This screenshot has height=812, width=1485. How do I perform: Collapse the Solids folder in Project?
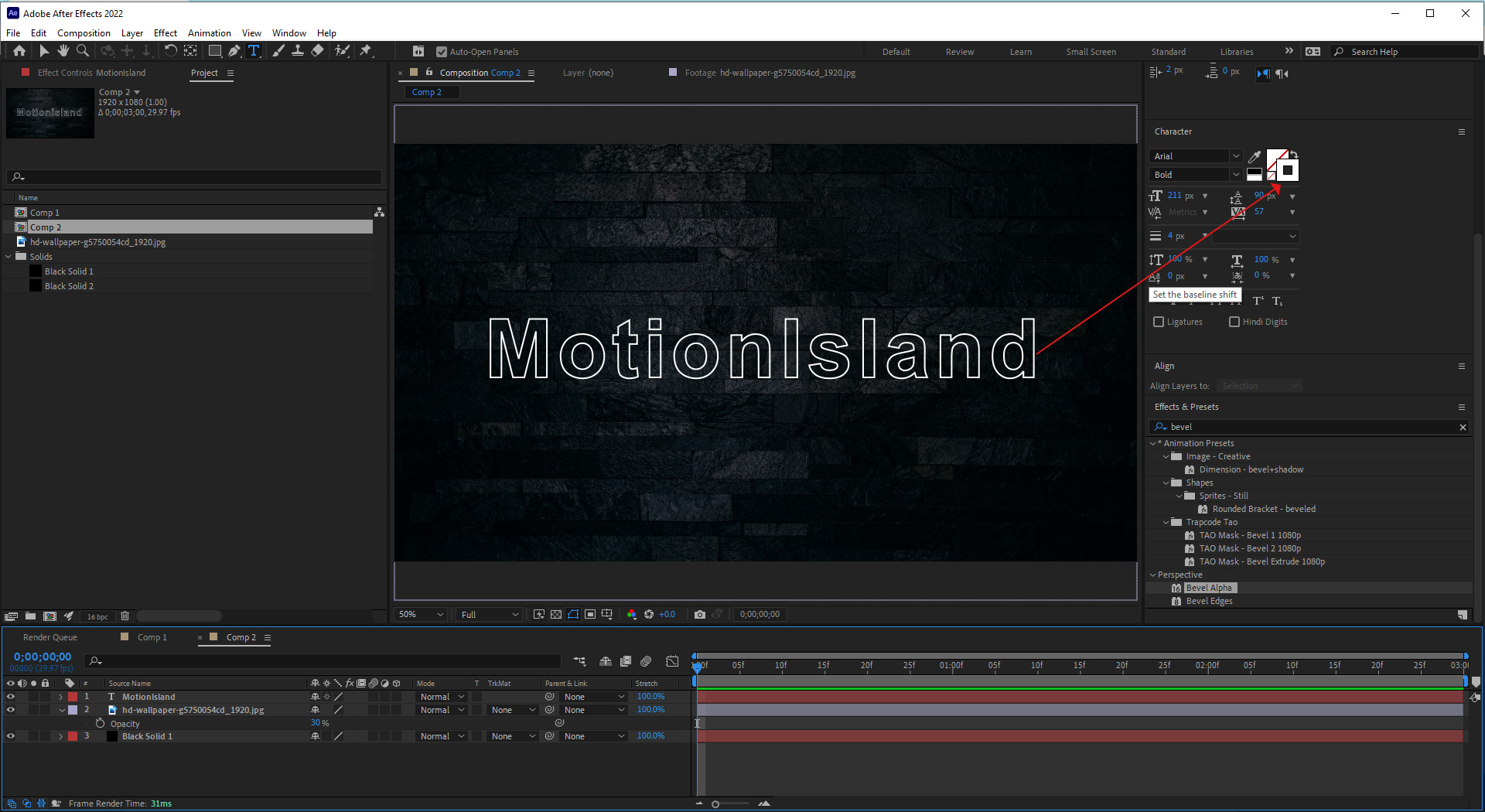[9, 257]
